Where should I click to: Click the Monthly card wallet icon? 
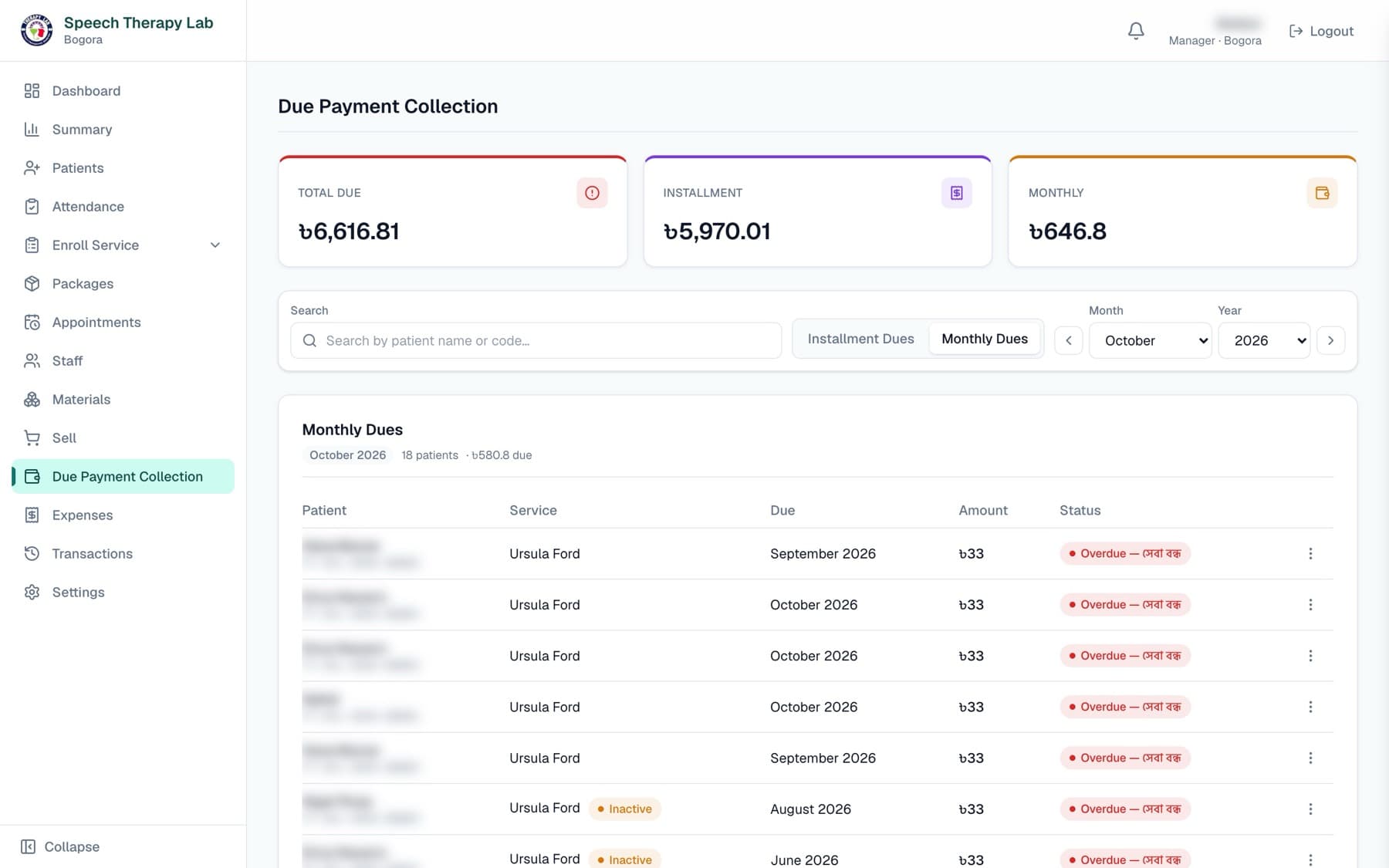click(x=1322, y=193)
